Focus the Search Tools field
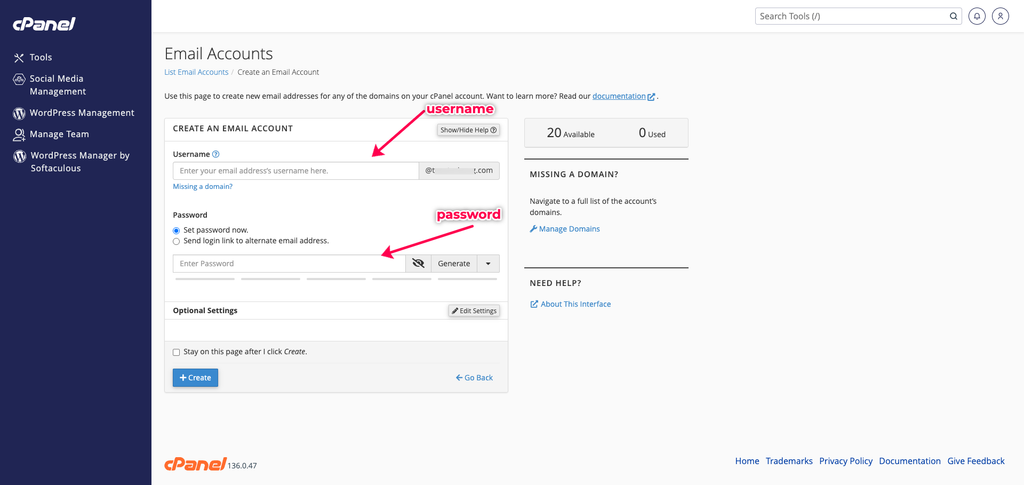Screen dimensions: 1024x485 coord(852,16)
